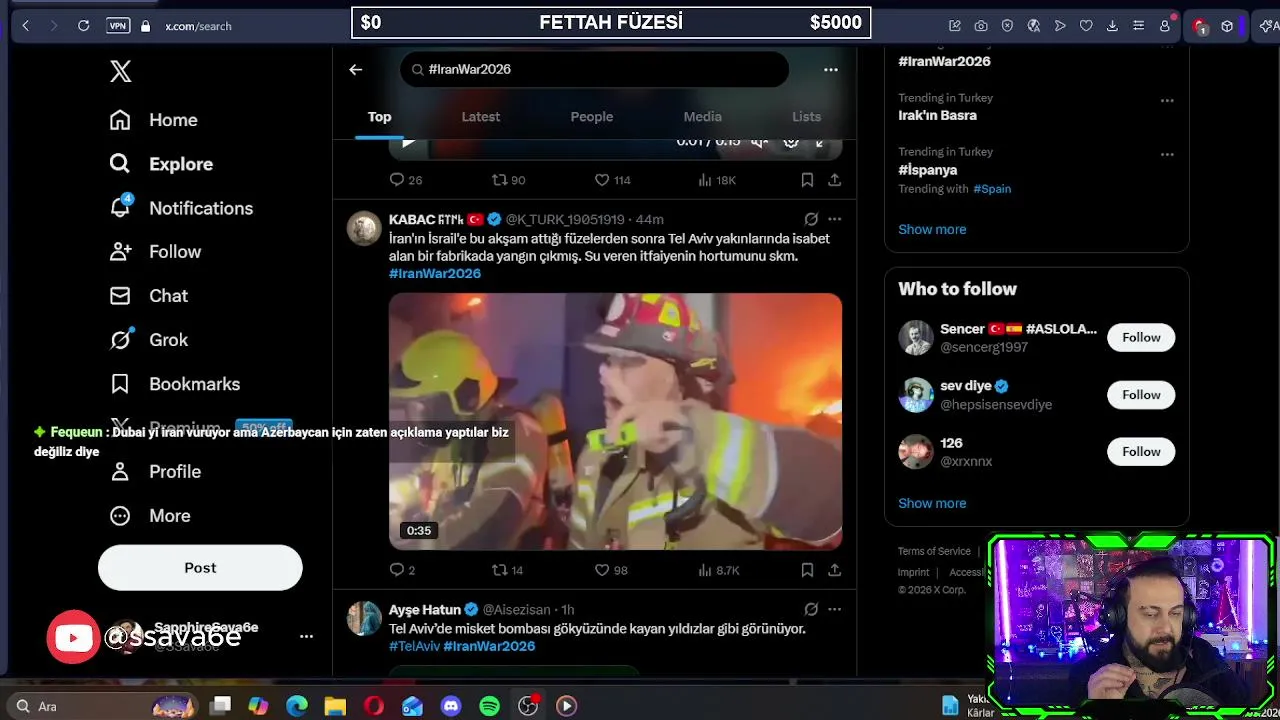Image resolution: width=1280 pixels, height=720 pixels.
Task: Open Notifications in the sidebar
Action: (x=181, y=208)
